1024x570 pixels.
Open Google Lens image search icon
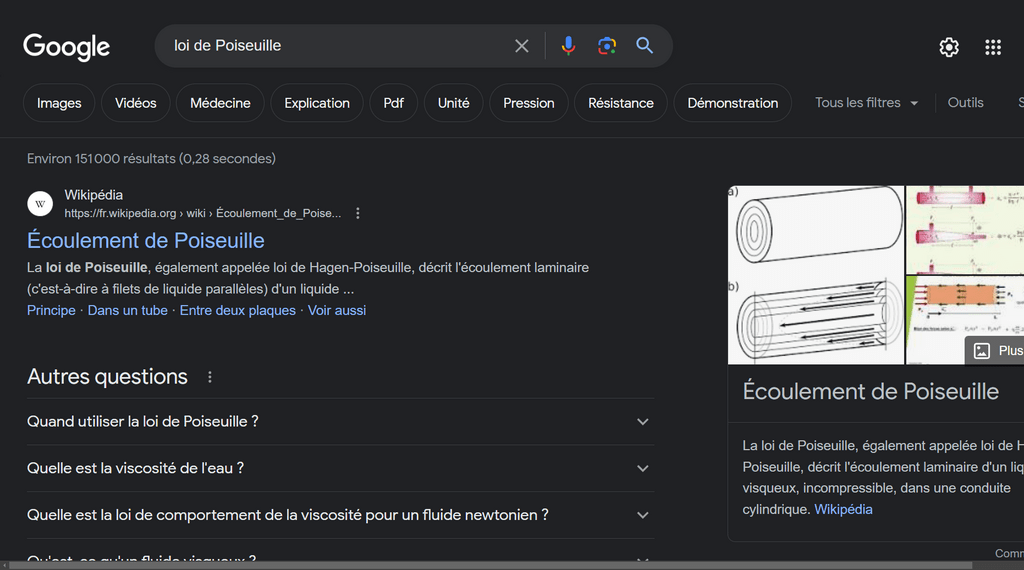[x=607, y=46]
